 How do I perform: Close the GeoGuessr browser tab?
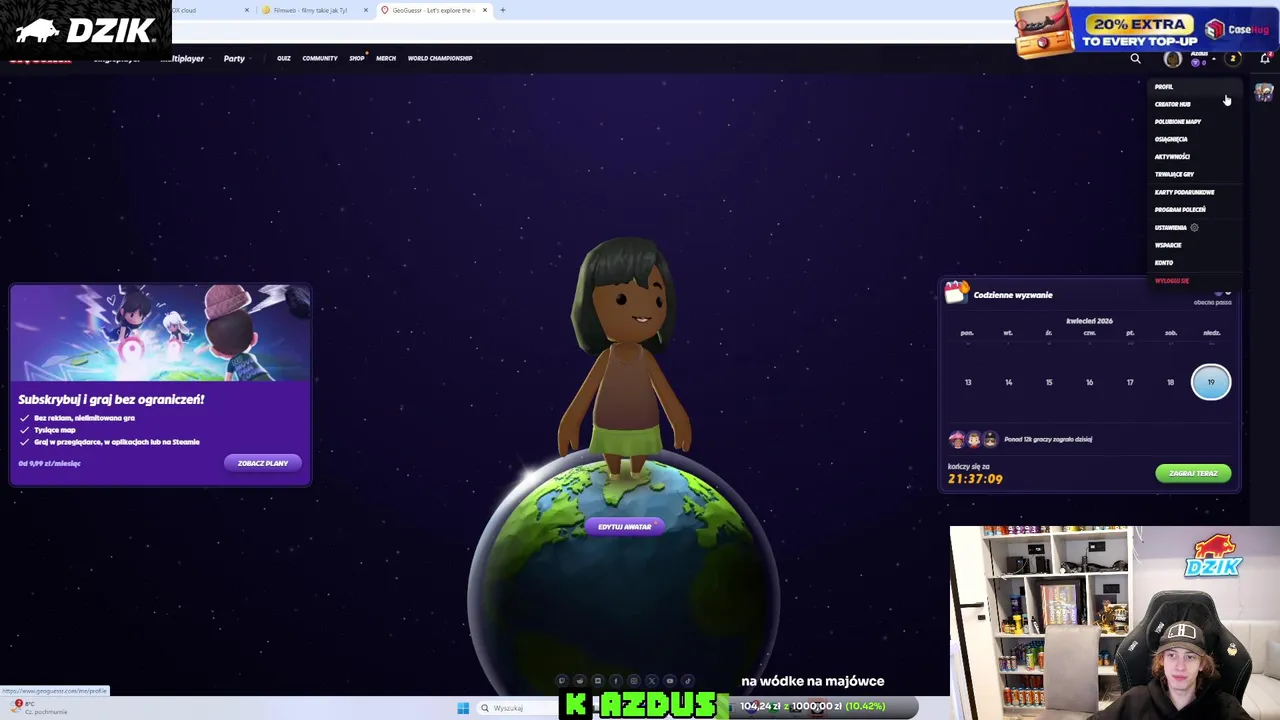click(x=485, y=10)
